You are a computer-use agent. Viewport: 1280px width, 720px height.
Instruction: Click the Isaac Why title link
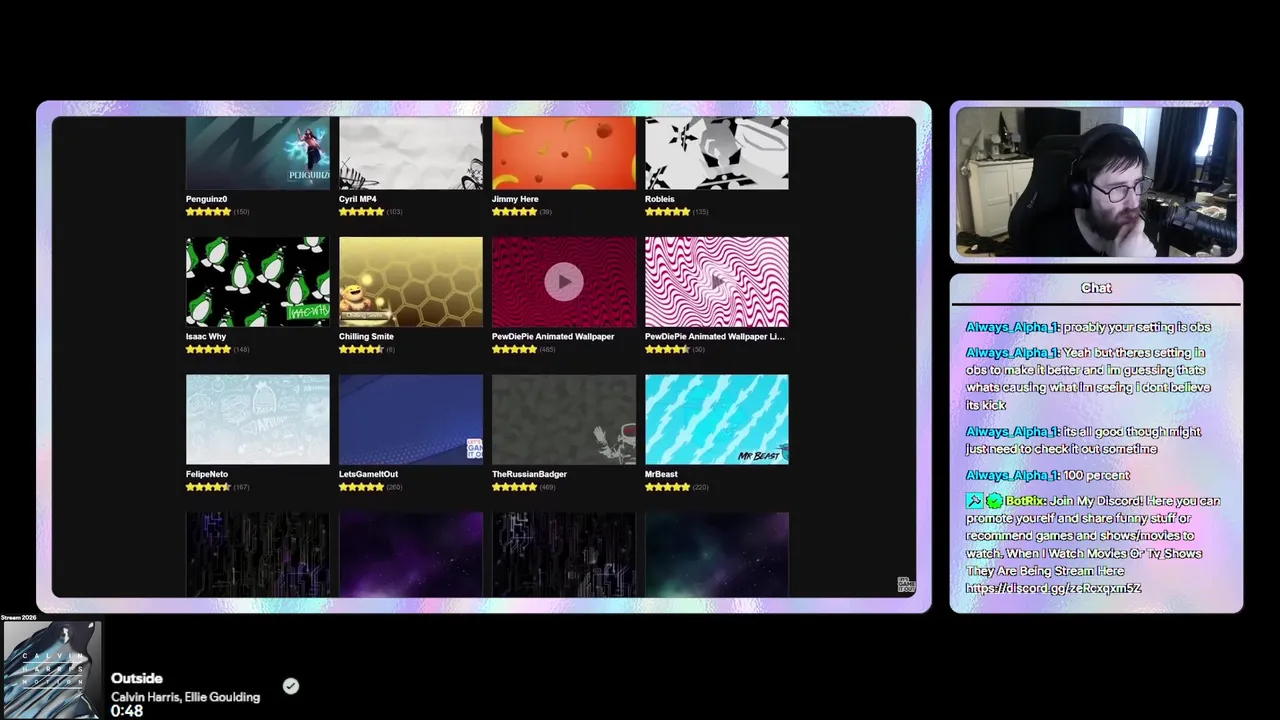206,336
